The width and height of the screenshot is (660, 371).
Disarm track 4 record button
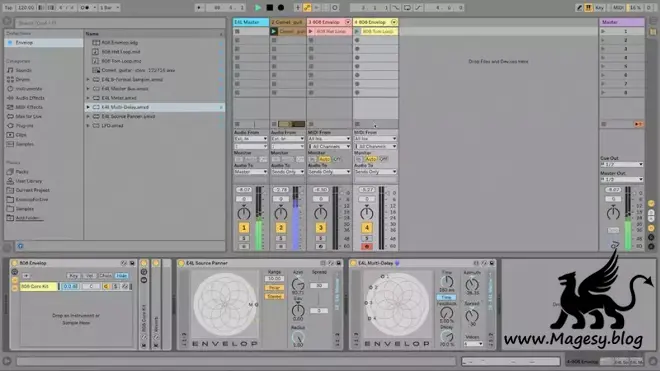click(x=367, y=246)
